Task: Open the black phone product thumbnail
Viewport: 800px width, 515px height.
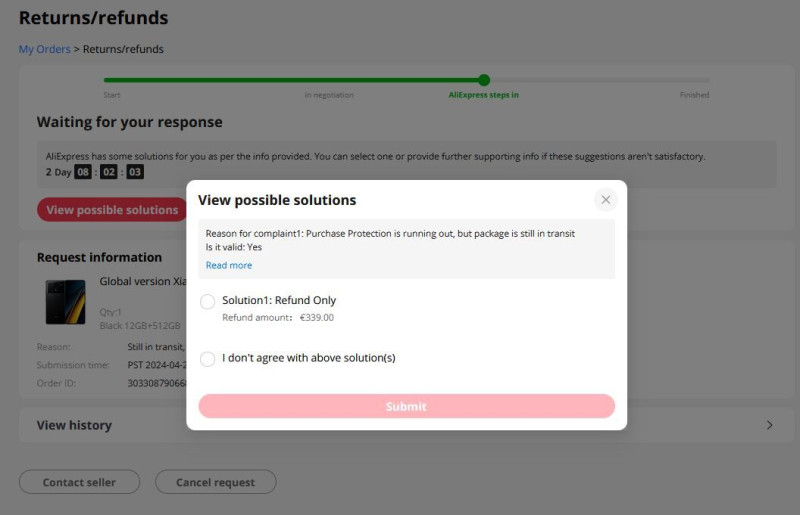Action: [65, 302]
